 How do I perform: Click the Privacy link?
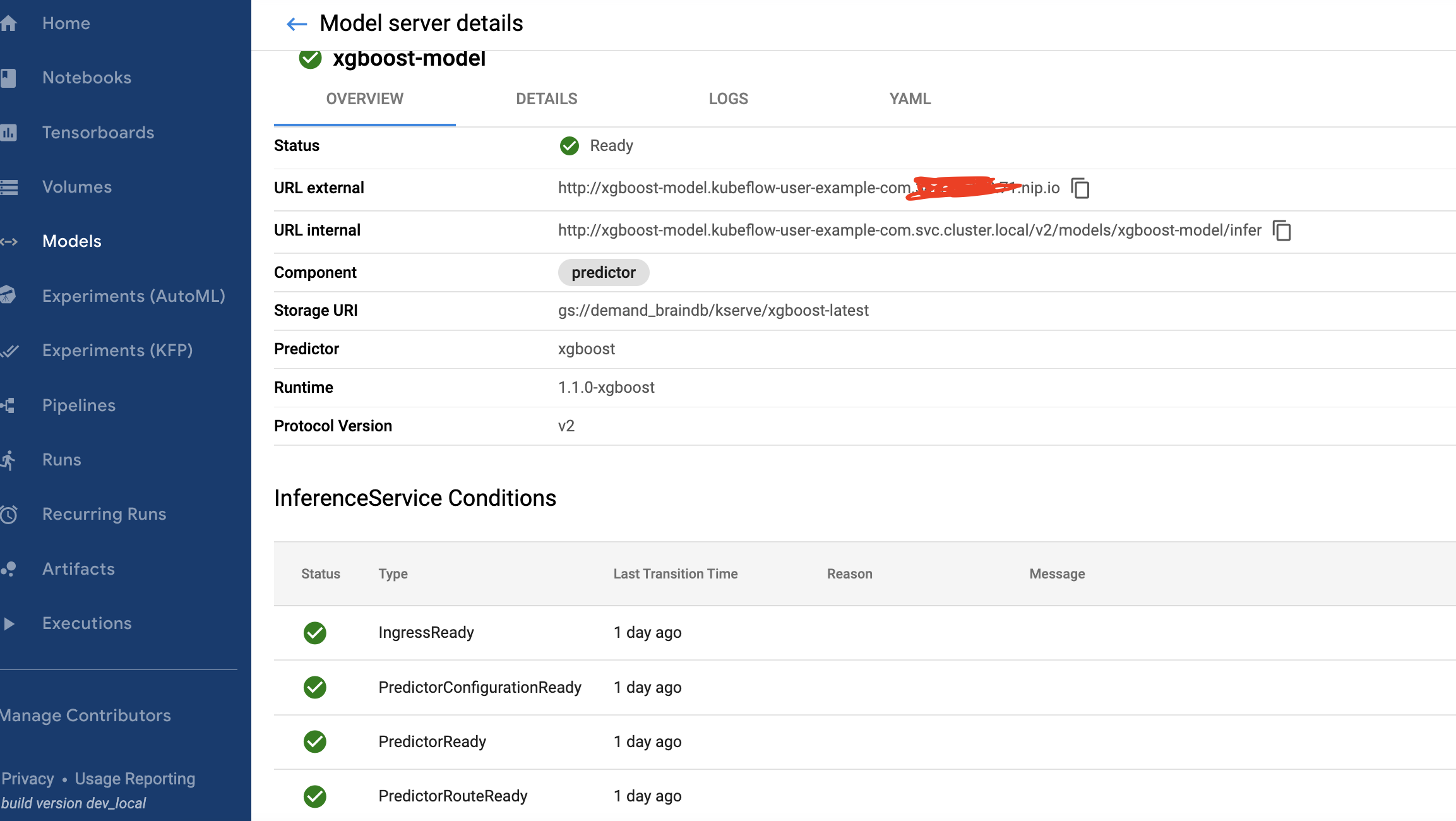(27, 779)
